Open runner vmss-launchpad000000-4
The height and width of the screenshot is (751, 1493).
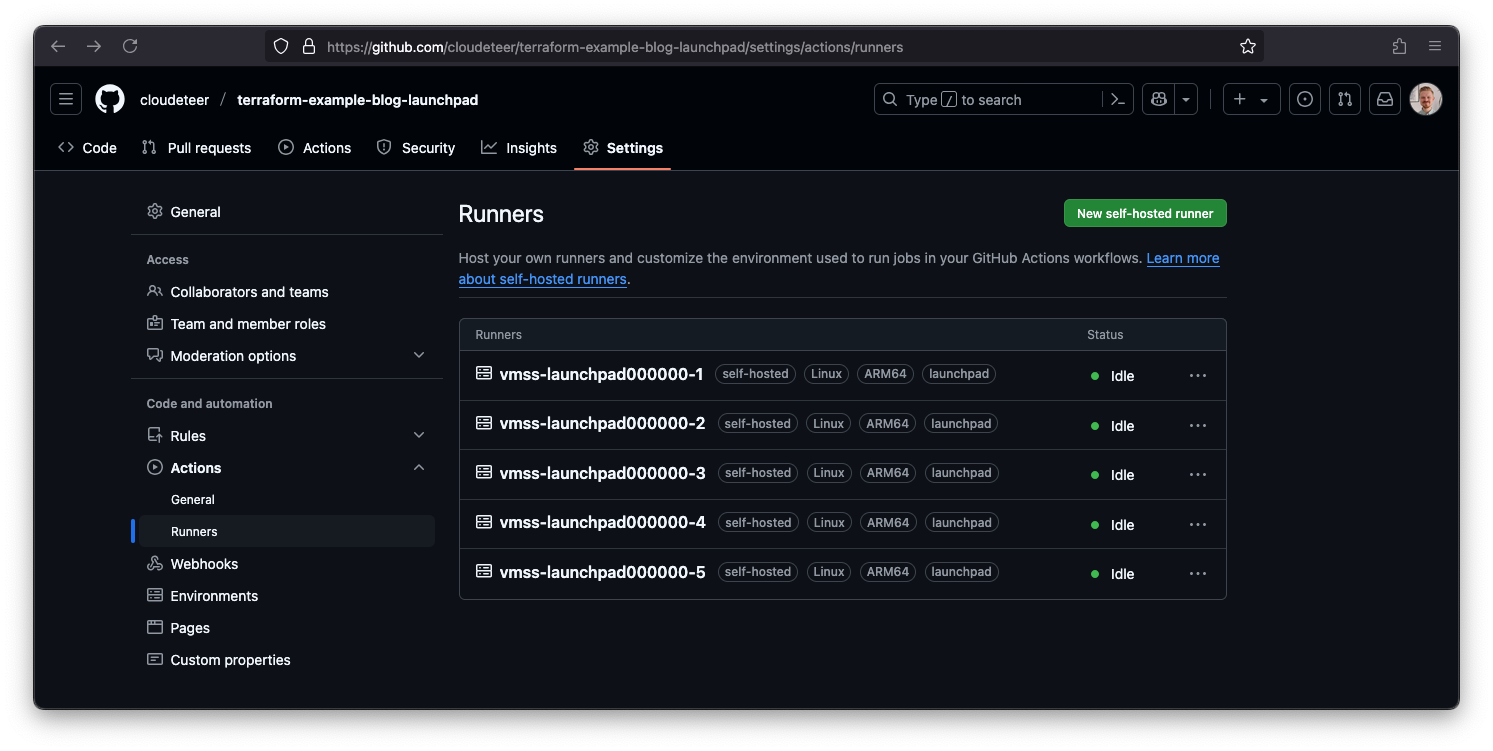coord(602,522)
